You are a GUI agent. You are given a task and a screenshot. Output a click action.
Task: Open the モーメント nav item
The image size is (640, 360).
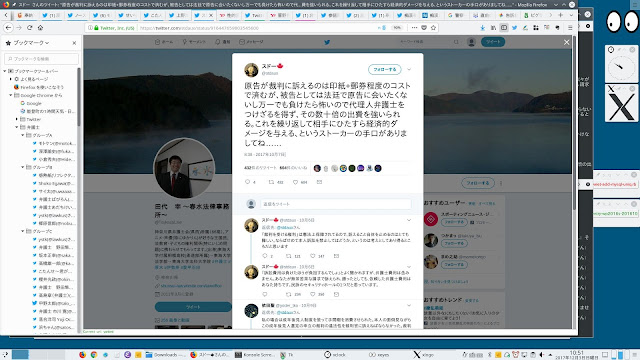[194, 42]
